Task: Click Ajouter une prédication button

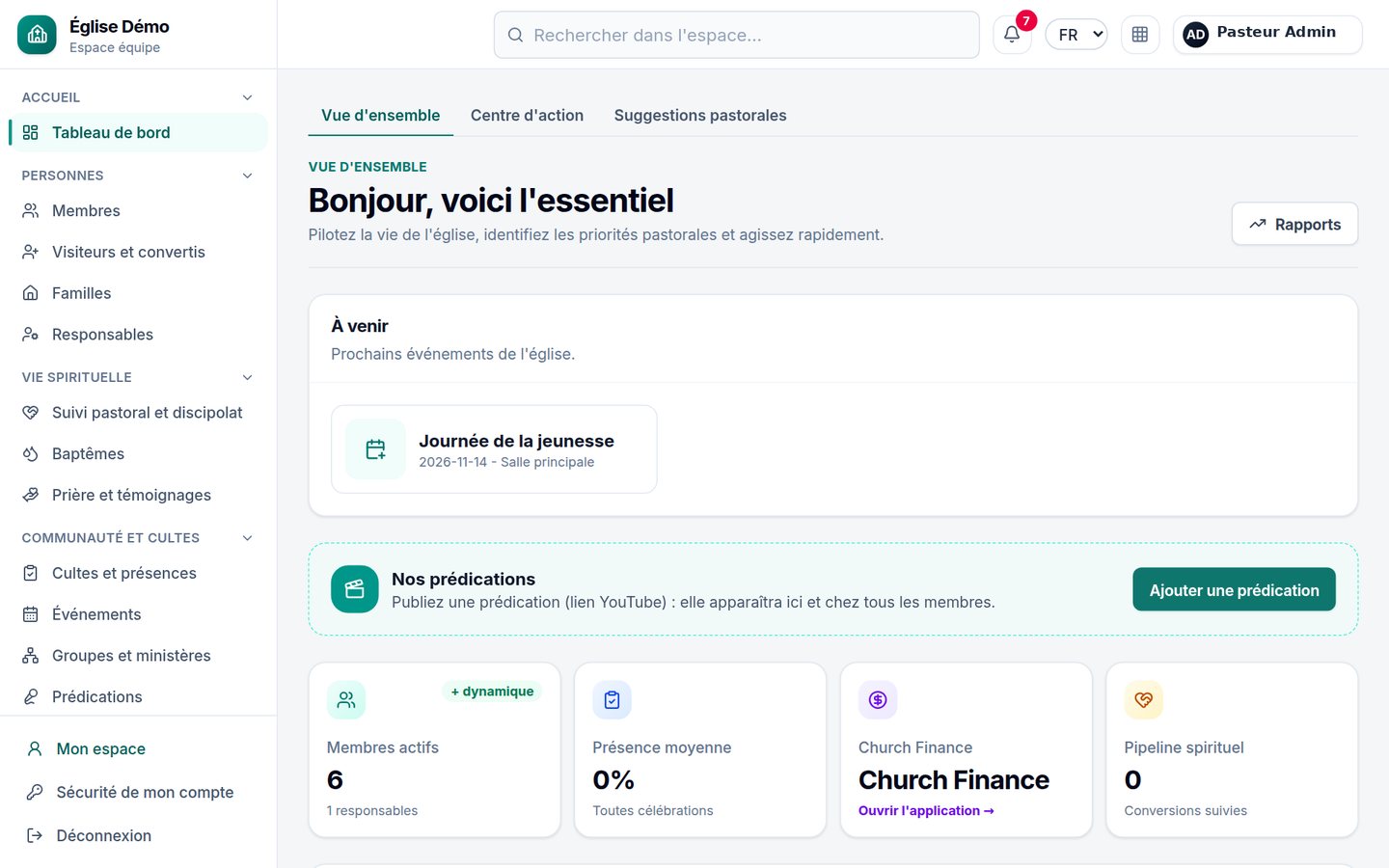Action: click(x=1234, y=589)
